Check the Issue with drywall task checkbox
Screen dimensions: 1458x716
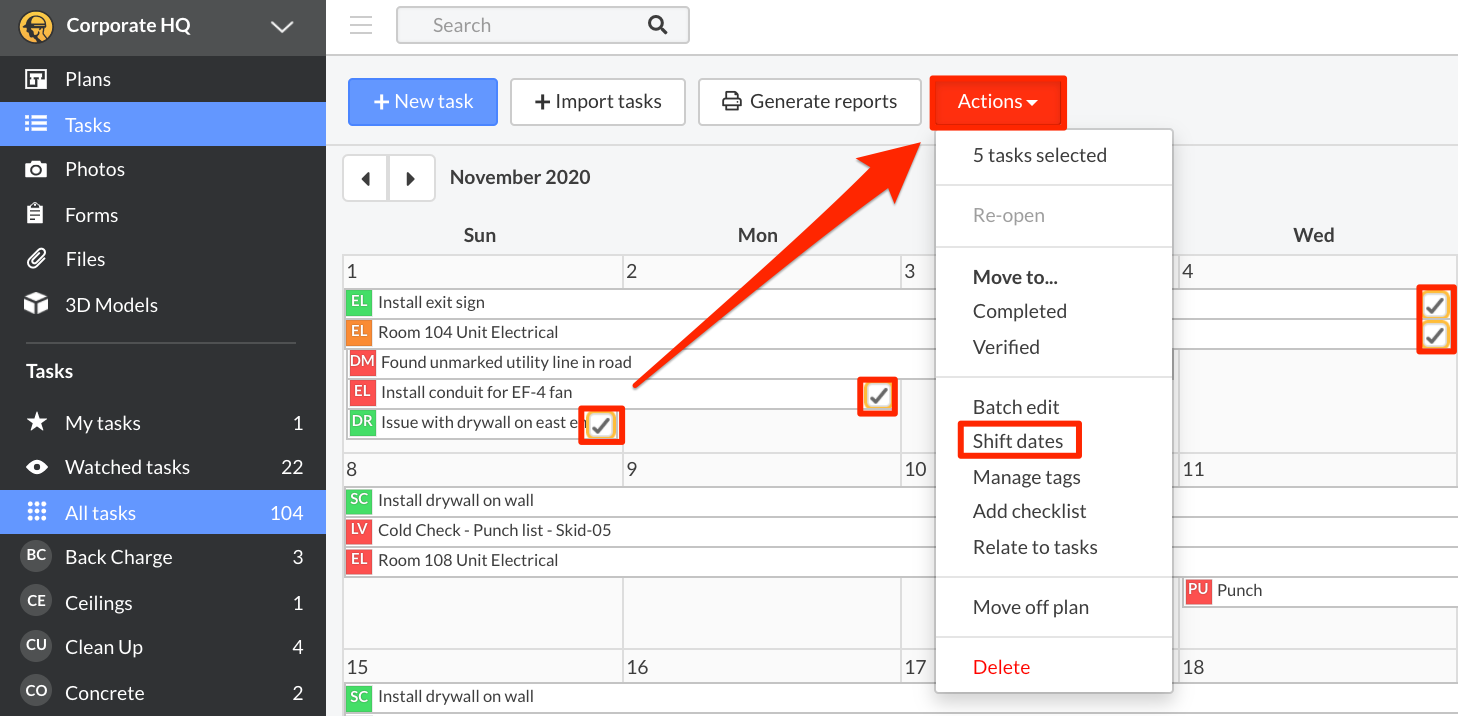[x=601, y=425]
